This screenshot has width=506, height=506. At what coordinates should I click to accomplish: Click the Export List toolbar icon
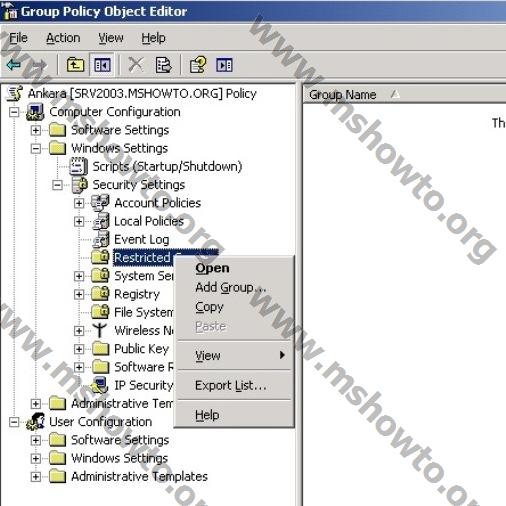[163, 65]
